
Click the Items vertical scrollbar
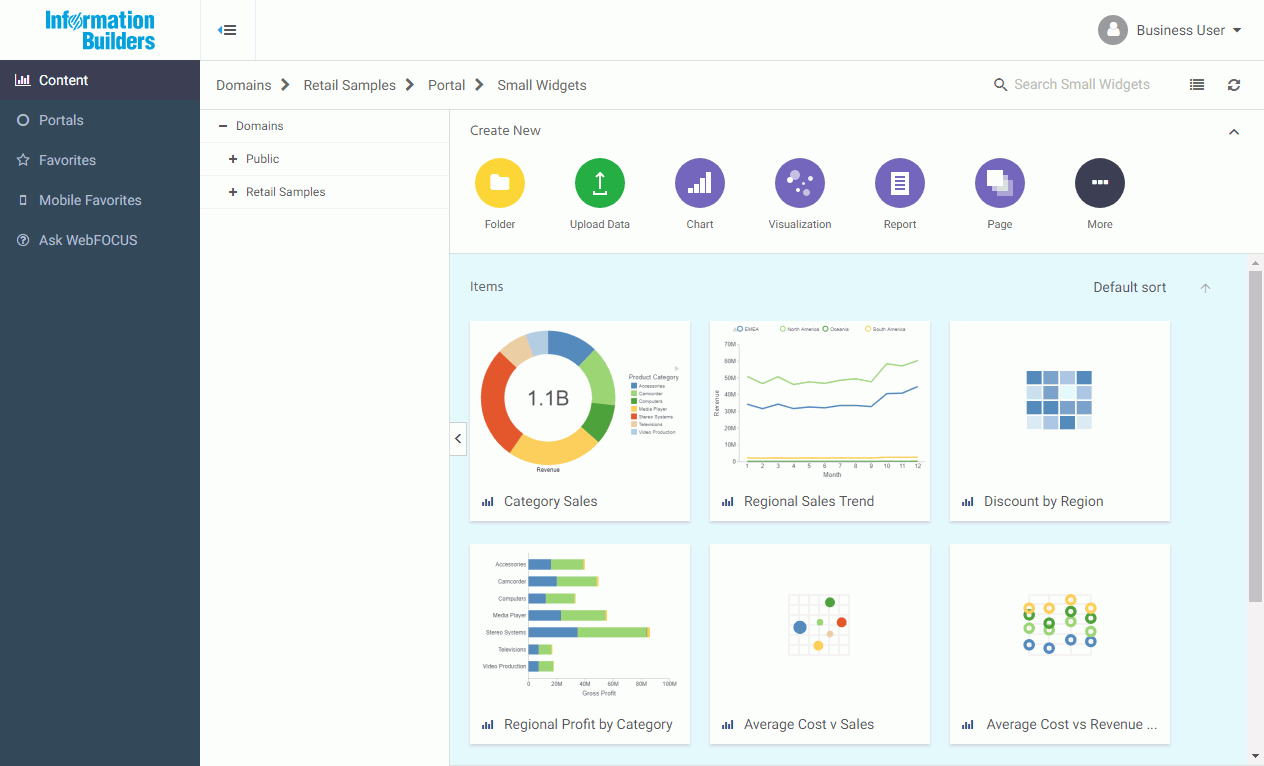tap(1256, 436)
